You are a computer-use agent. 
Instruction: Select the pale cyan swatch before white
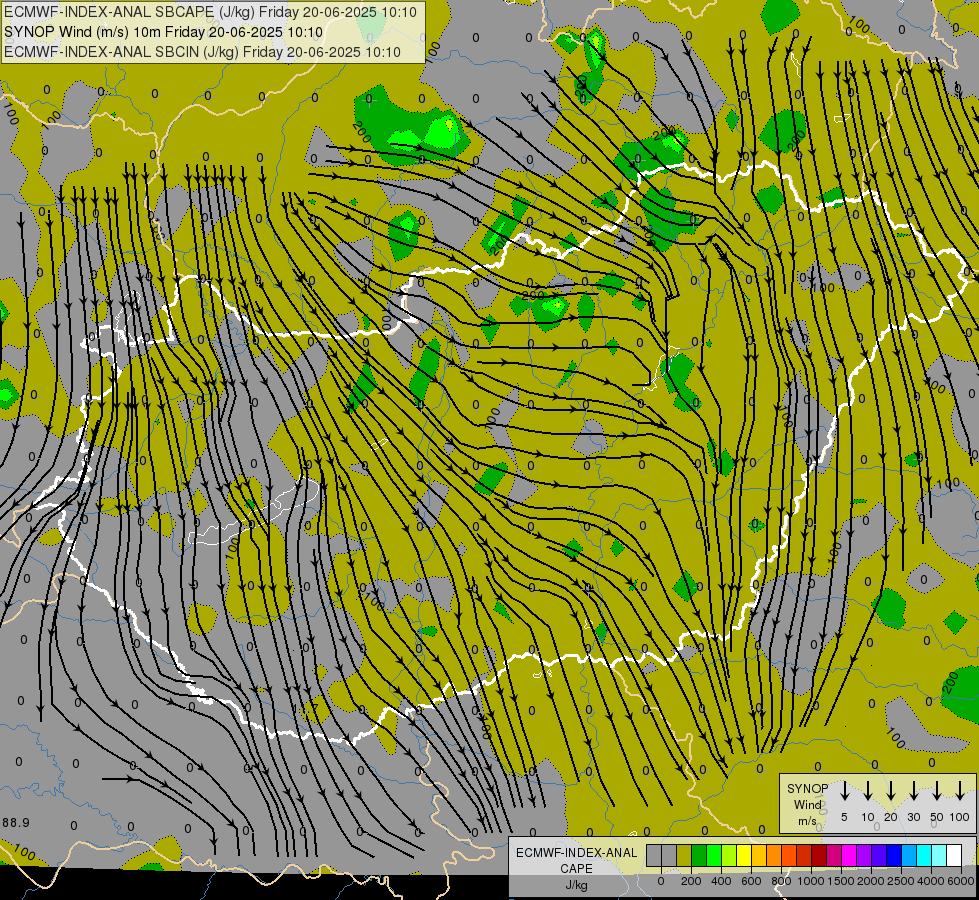940,855
